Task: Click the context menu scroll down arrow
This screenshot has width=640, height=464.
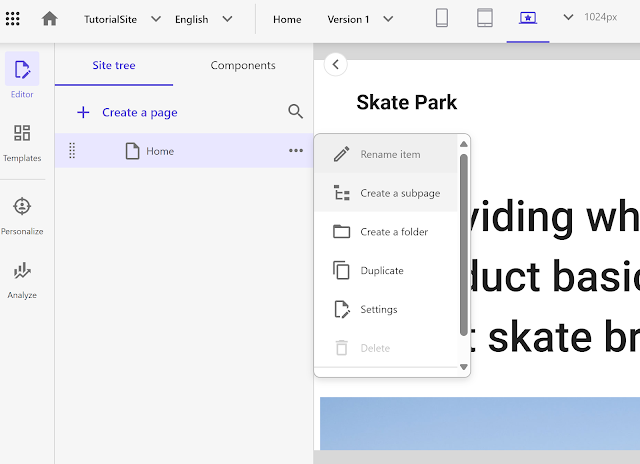Action: [464, 367]
